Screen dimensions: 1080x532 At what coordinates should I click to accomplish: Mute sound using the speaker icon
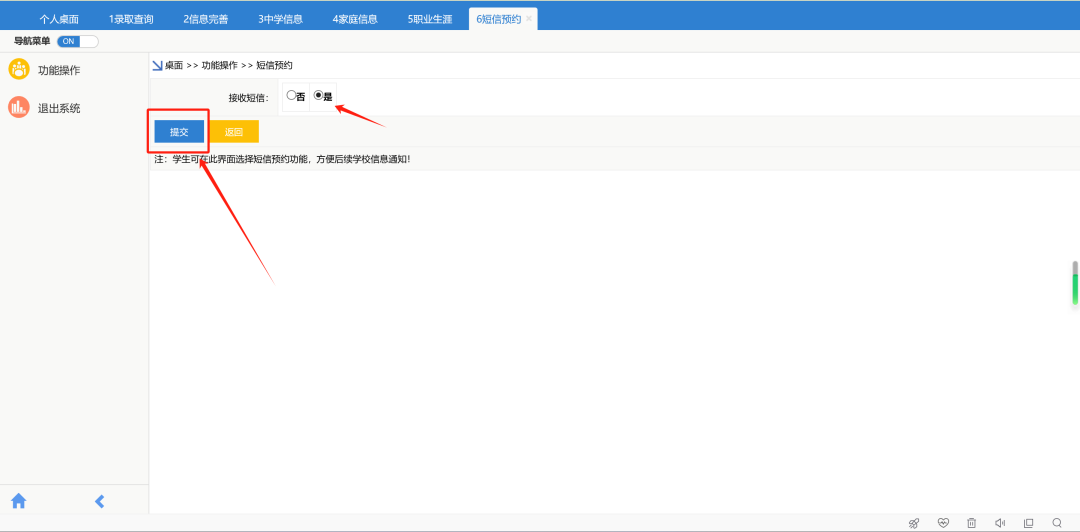pyautogui.click(x=999, y=523)
